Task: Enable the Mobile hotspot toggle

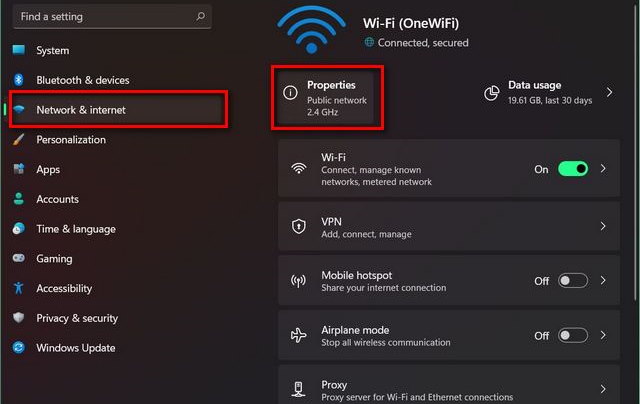Action: tap(573, 281)
